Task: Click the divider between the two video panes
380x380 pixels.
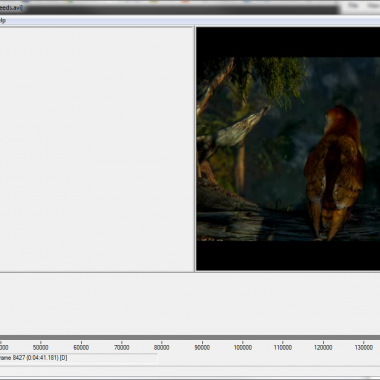Action: click(x=195, y=149)
